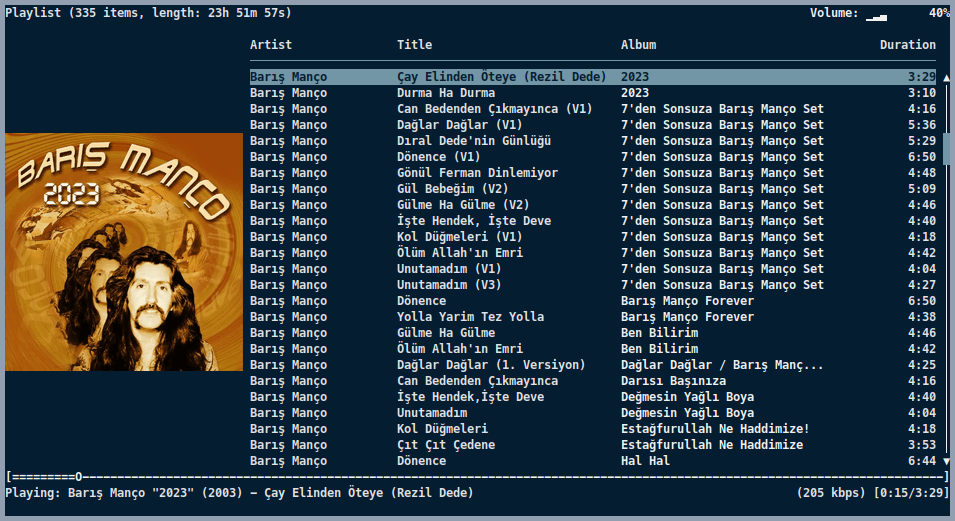Click the Artist column header
This screenshot has width=955, height=521.
[x=271, y=45]
